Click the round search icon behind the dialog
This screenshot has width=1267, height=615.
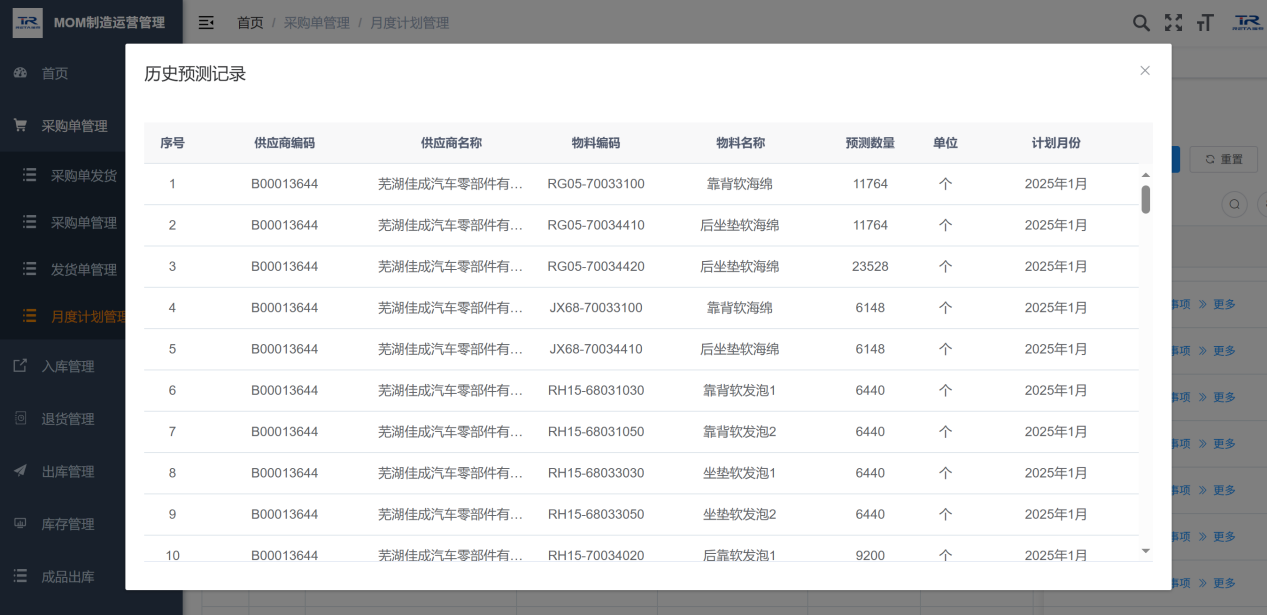click(1235, 204)
